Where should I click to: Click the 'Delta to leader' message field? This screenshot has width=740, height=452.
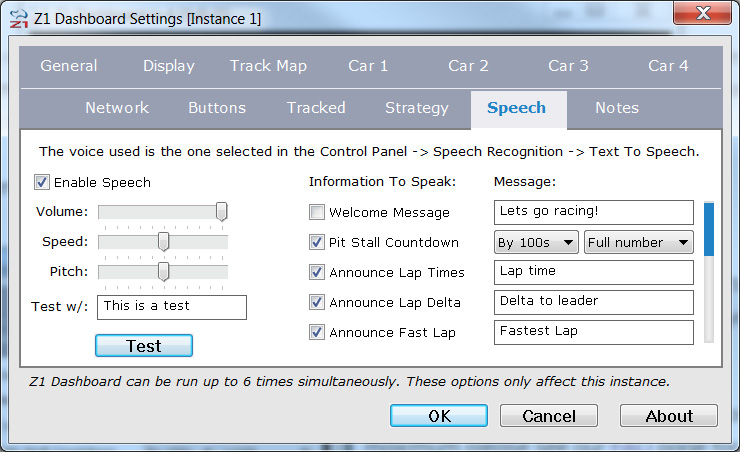click(x=594, y=302)
